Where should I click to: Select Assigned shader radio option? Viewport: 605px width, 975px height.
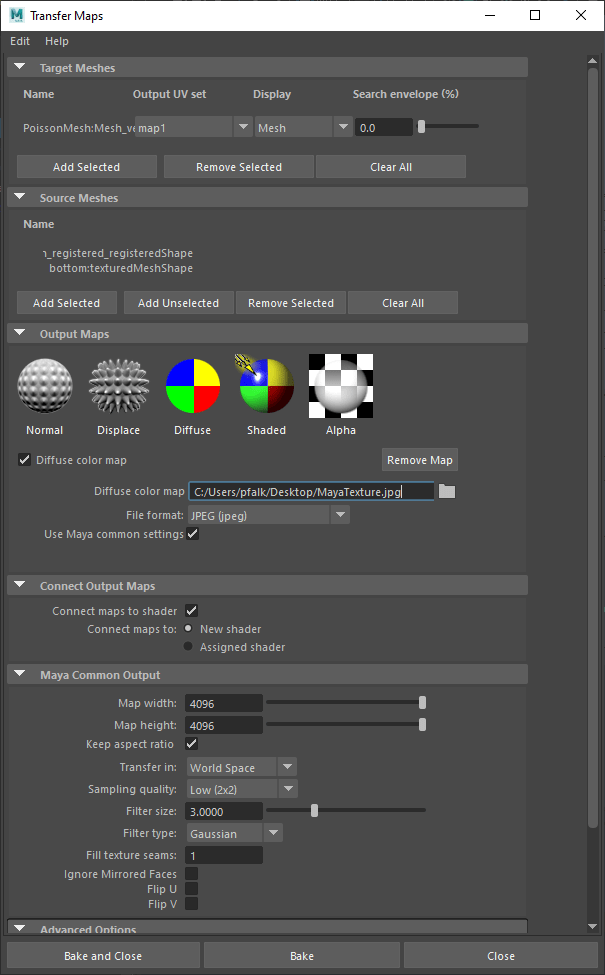click(x=188, y=647)
